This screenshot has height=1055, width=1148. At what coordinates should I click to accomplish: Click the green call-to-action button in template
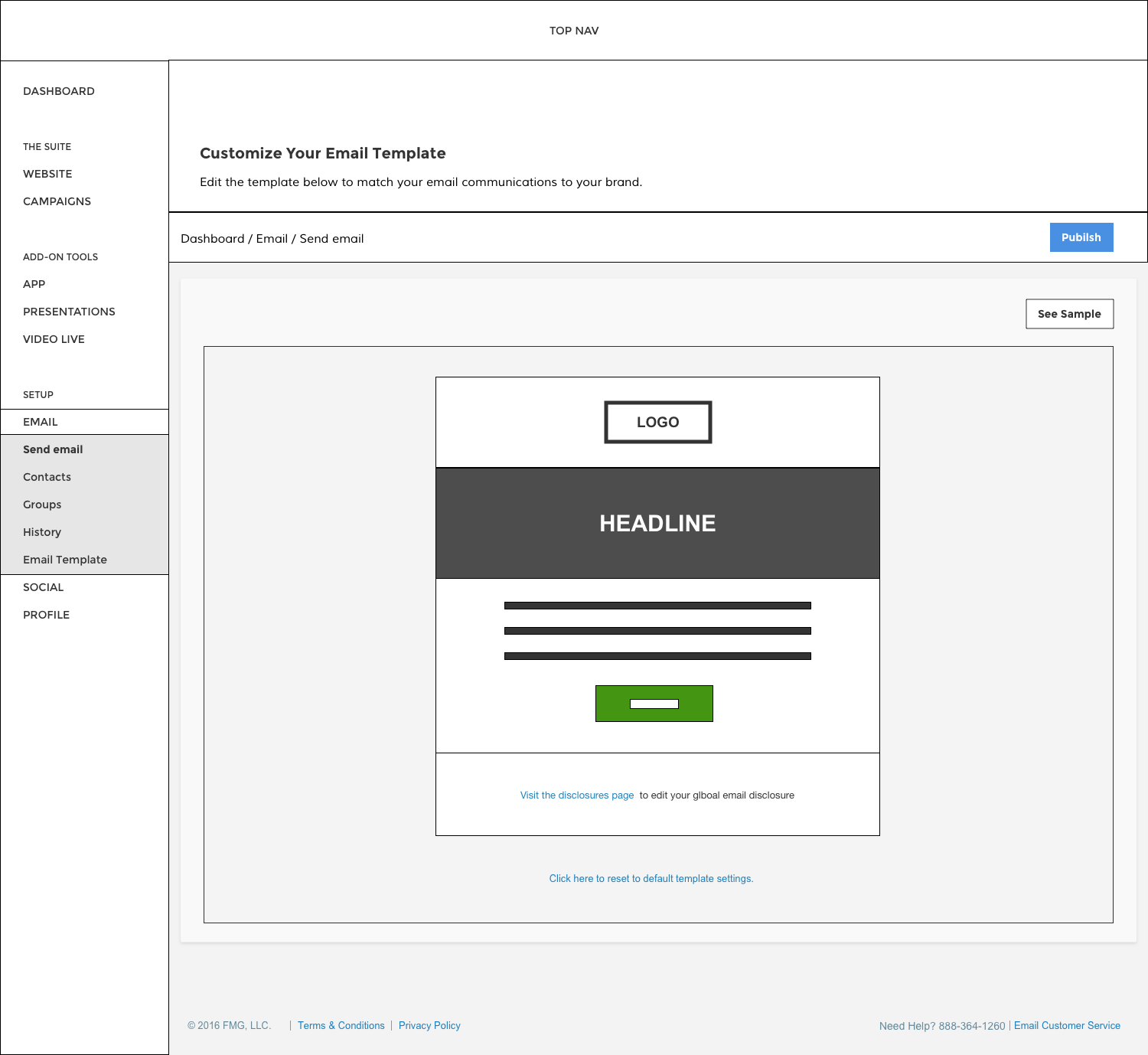(x=654, y=704)
